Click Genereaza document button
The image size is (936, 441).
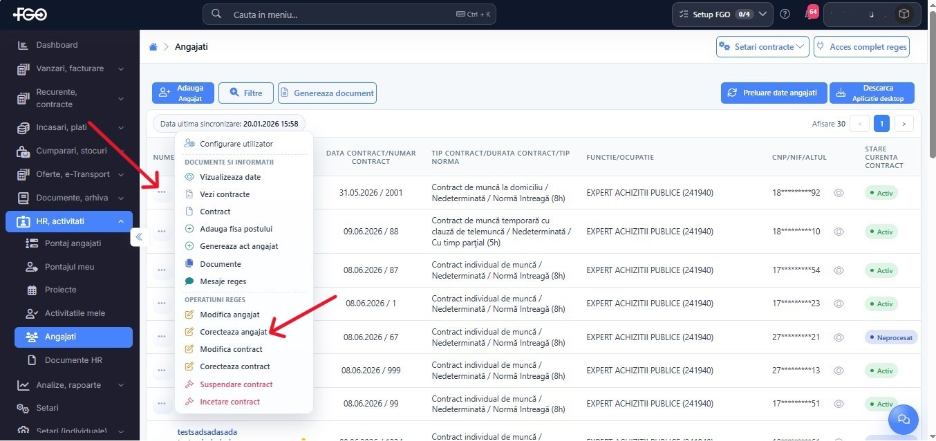[x=327, y=93]
